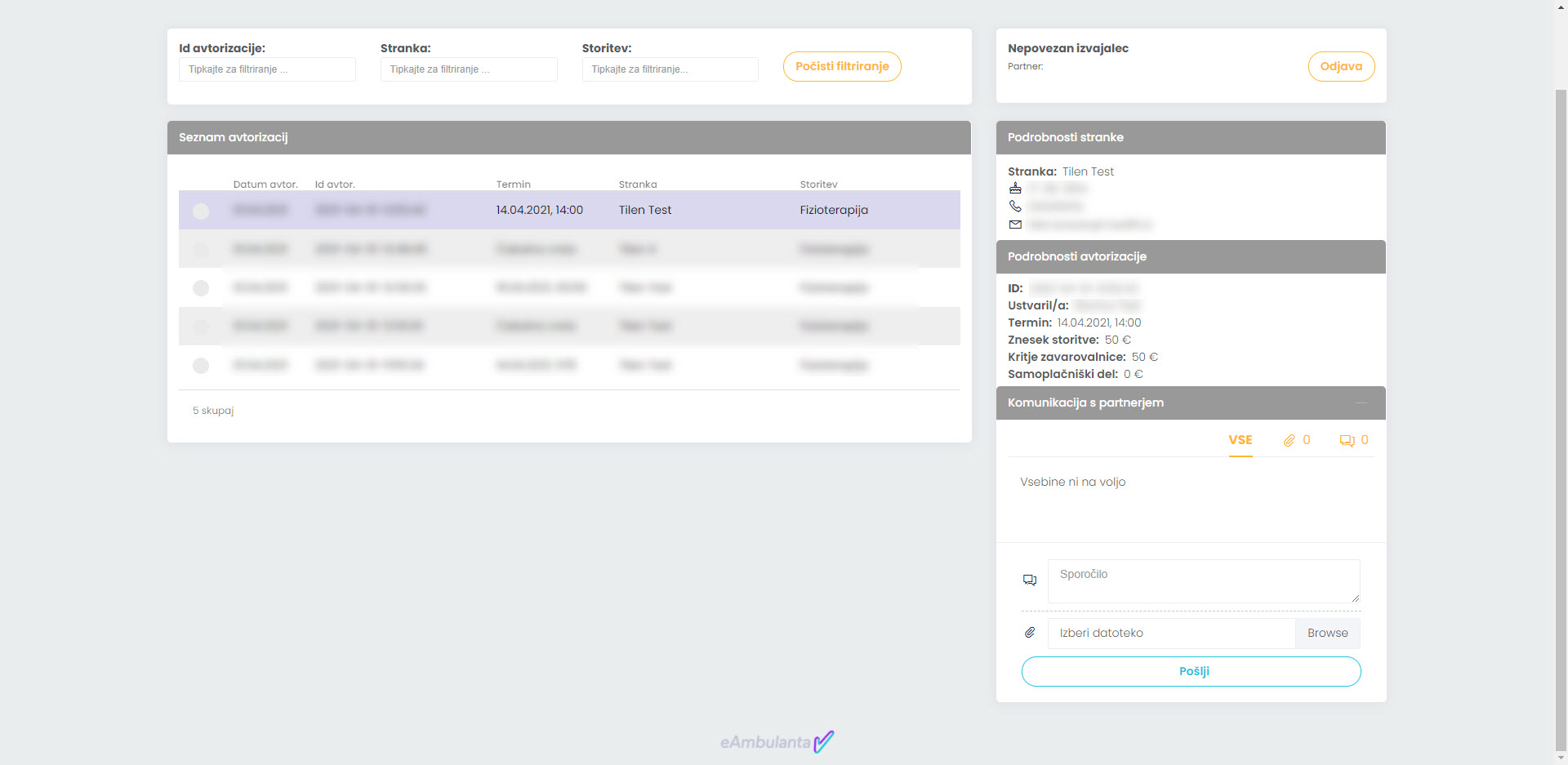Select the radio circle in last table row
This screenshot has height=765, width=1568.
pyautogui.click(x=201, y=366)
